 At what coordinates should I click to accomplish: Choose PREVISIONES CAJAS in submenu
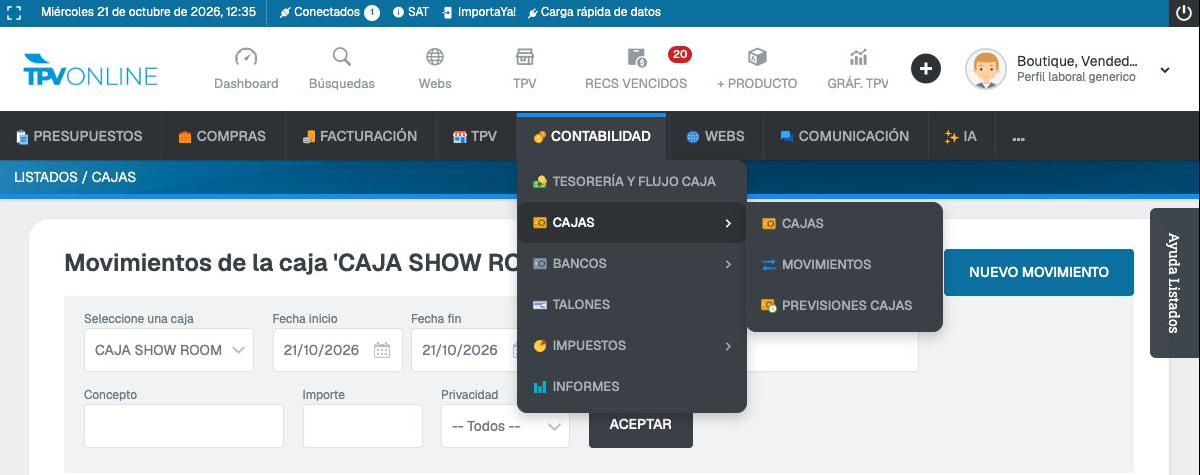[844, 306]
